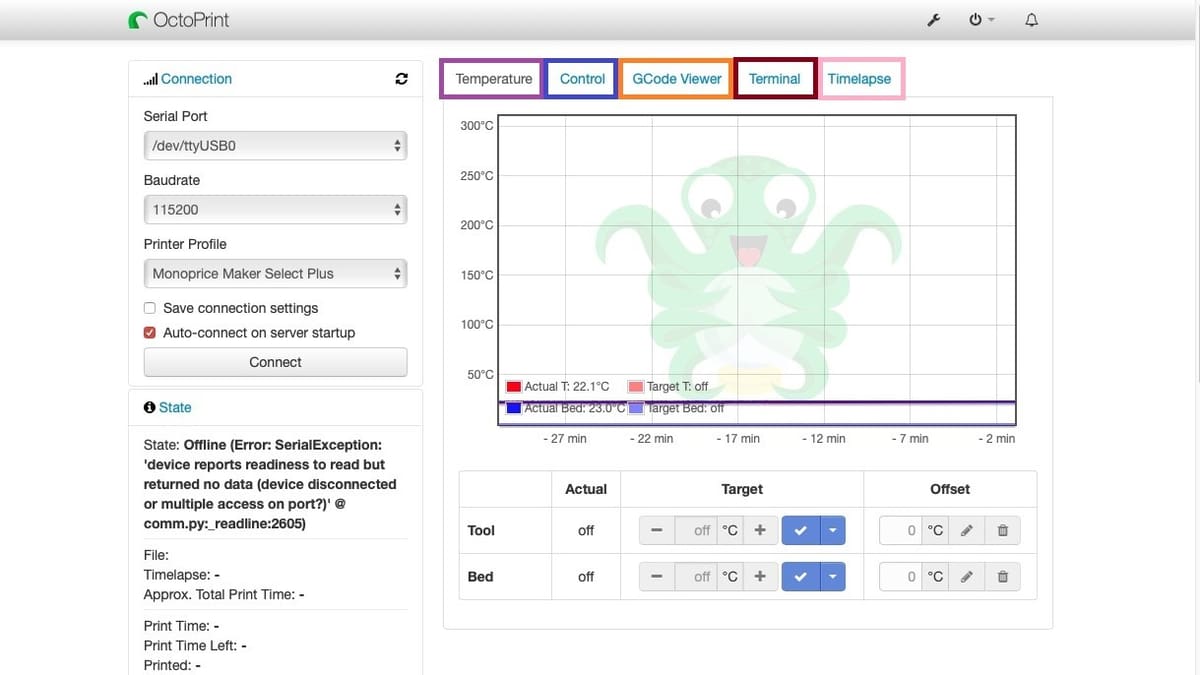Open the Terminal tab

click(775, 79)
